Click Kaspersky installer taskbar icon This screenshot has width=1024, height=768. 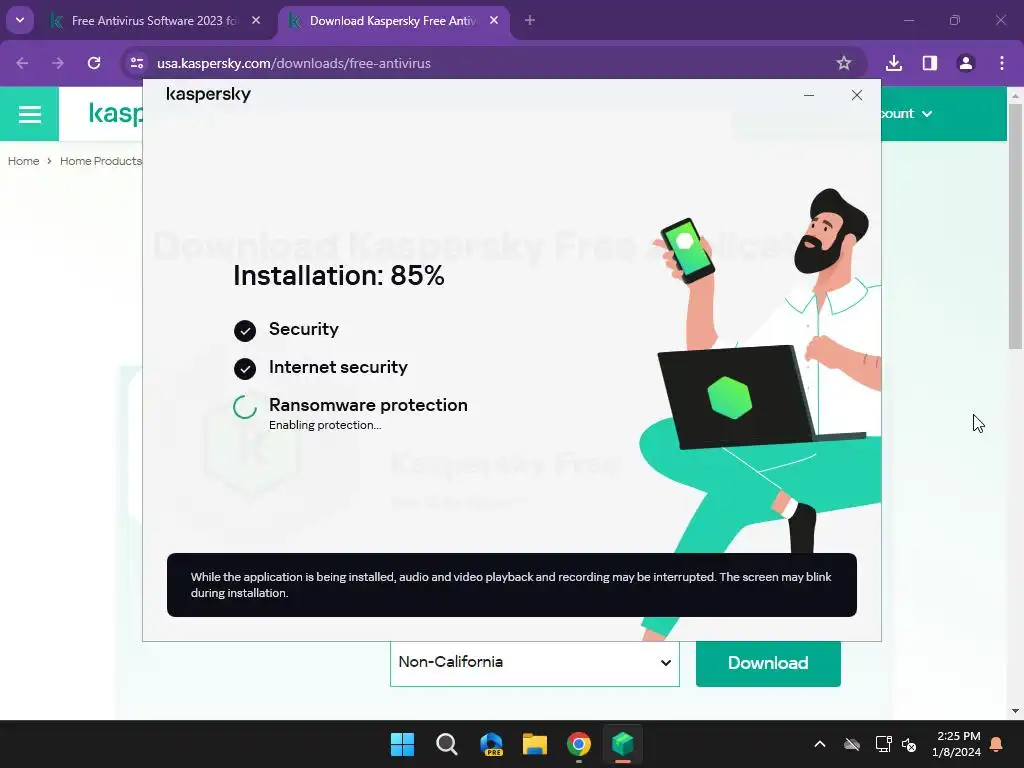coord(623,744)
